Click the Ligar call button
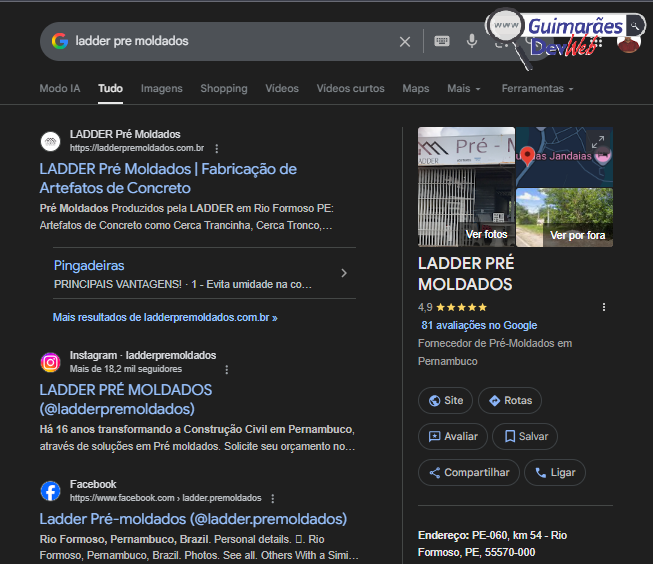 555,472
